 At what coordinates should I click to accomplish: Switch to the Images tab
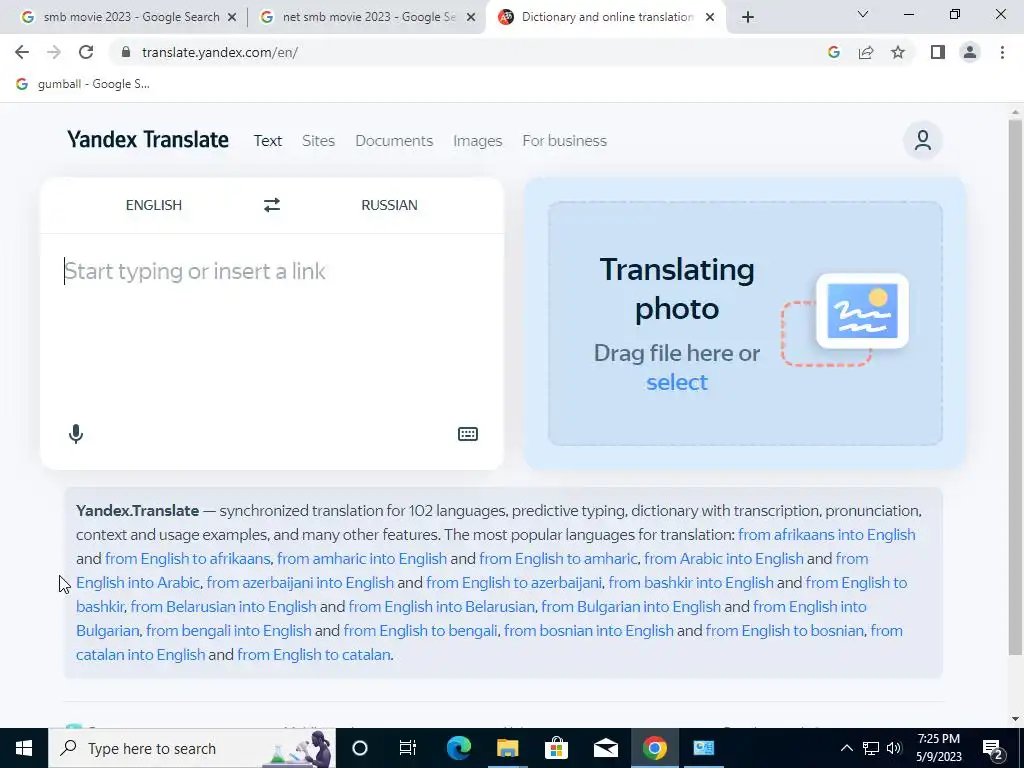[x=477, y=140]
